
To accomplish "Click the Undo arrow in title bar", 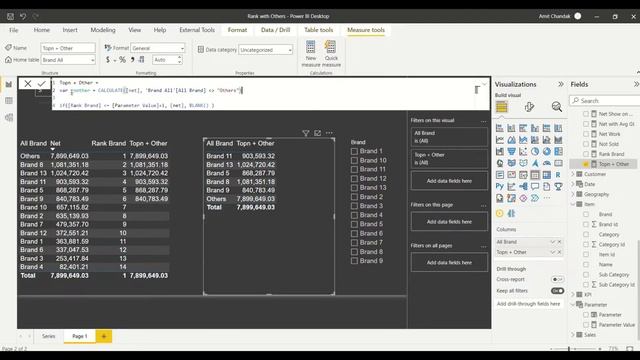I will [23, 16].
